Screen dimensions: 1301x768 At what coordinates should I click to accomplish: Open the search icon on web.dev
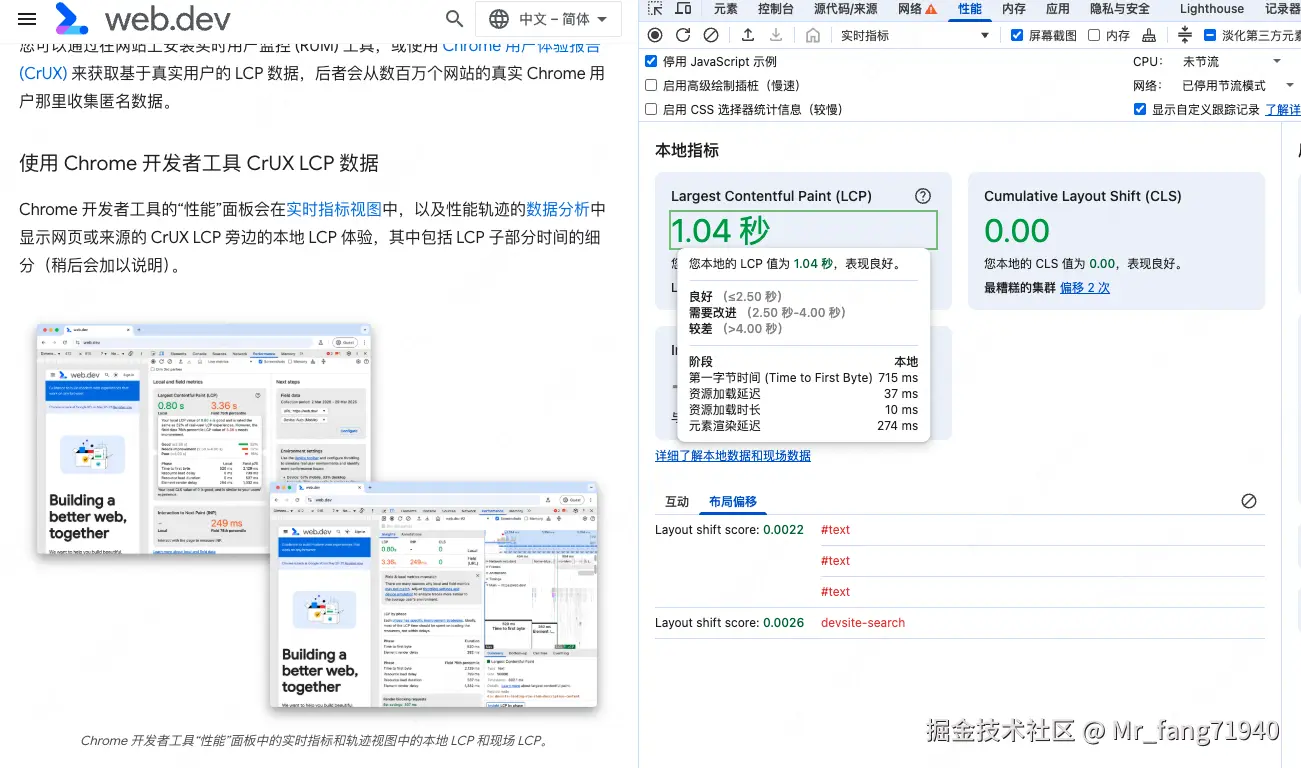pos(454,19)
